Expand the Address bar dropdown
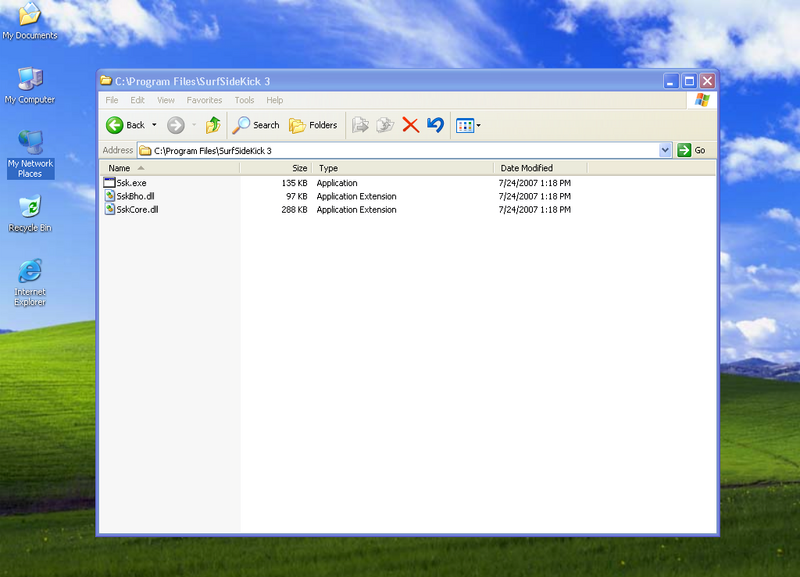The height and width of the screenshot is (577, 800). pyautogui.click(x=665, y=150)
